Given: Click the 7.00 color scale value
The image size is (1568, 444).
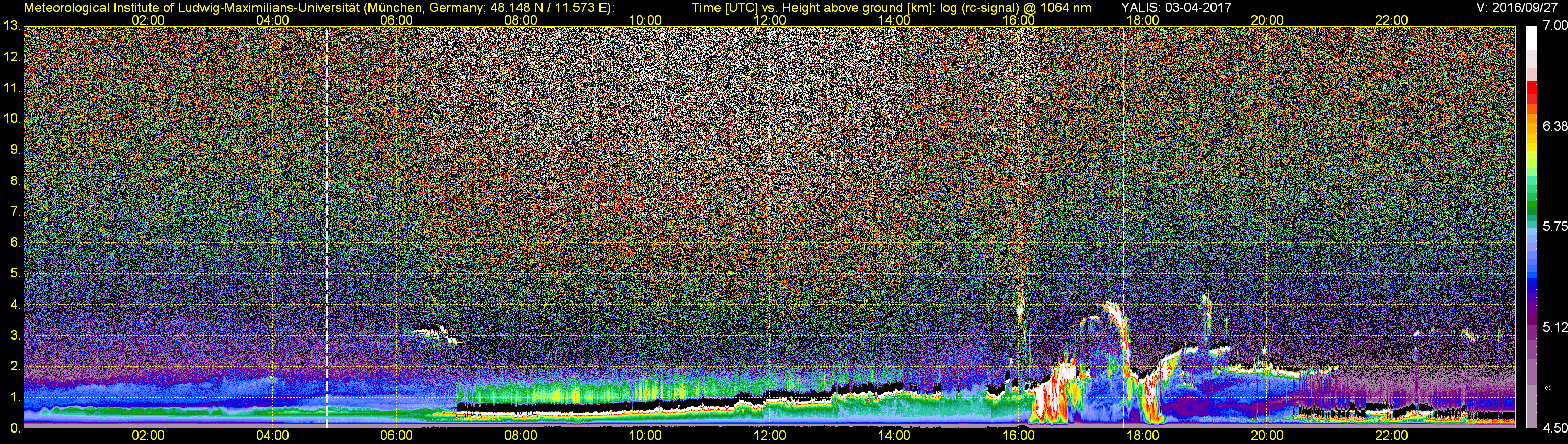Looking at the screenshot, I should point(1554,26).
